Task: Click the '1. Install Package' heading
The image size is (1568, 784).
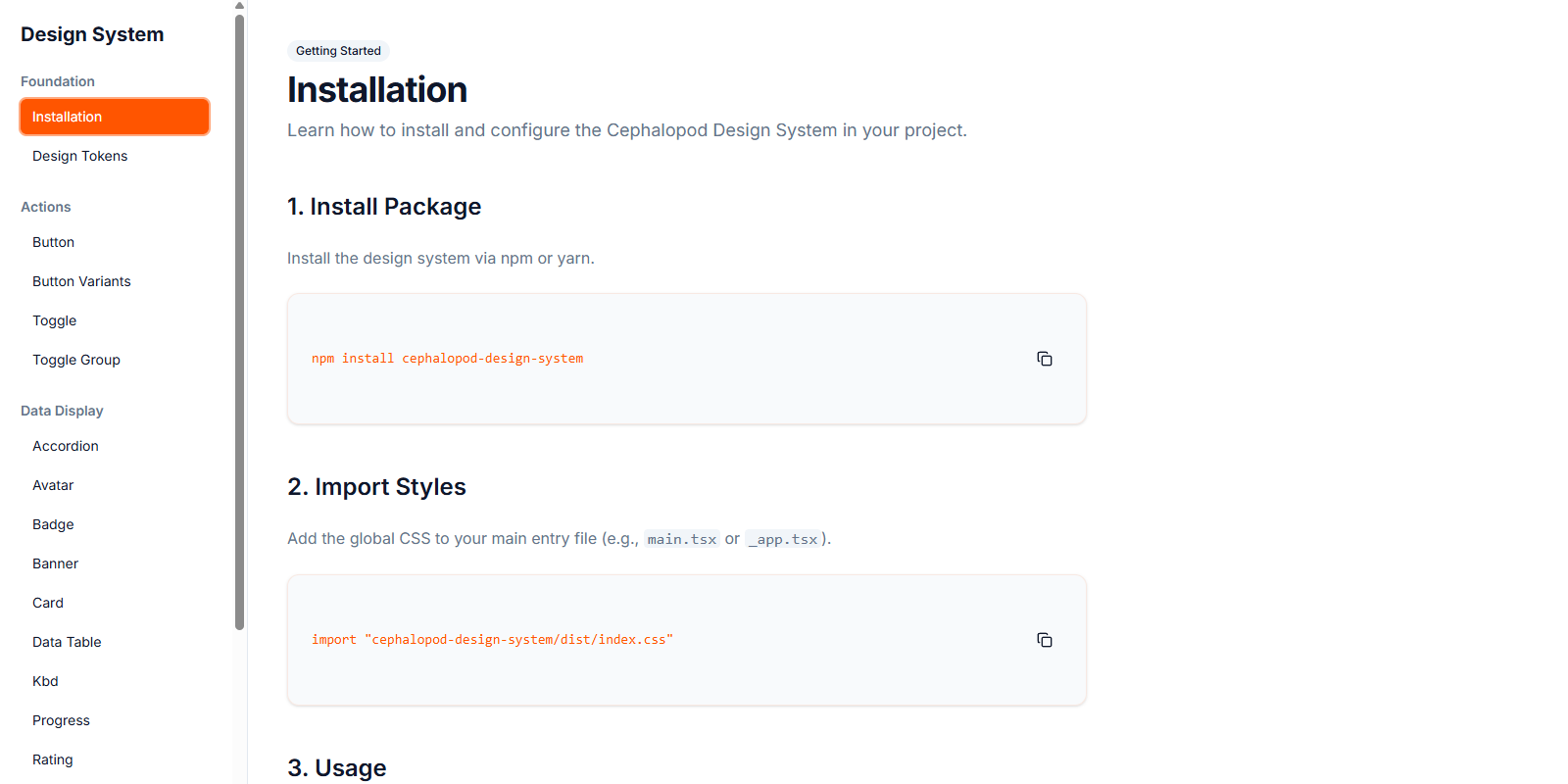Action: coord(384,207)
